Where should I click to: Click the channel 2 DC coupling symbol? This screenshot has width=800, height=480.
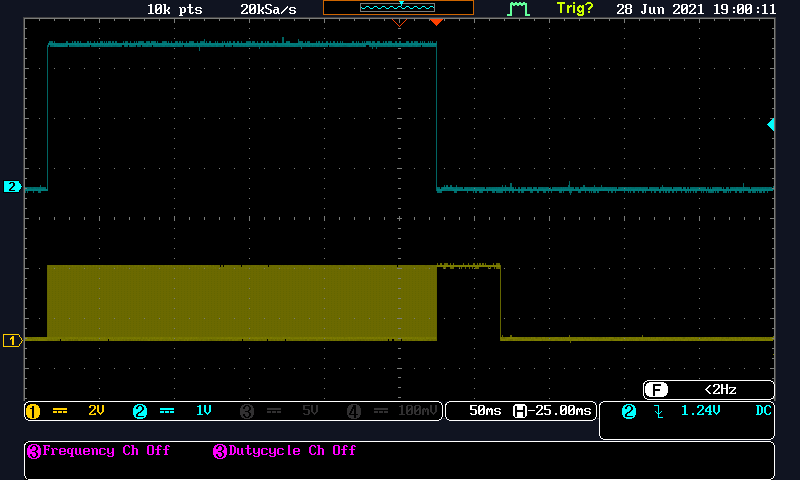tap(167, 411)
